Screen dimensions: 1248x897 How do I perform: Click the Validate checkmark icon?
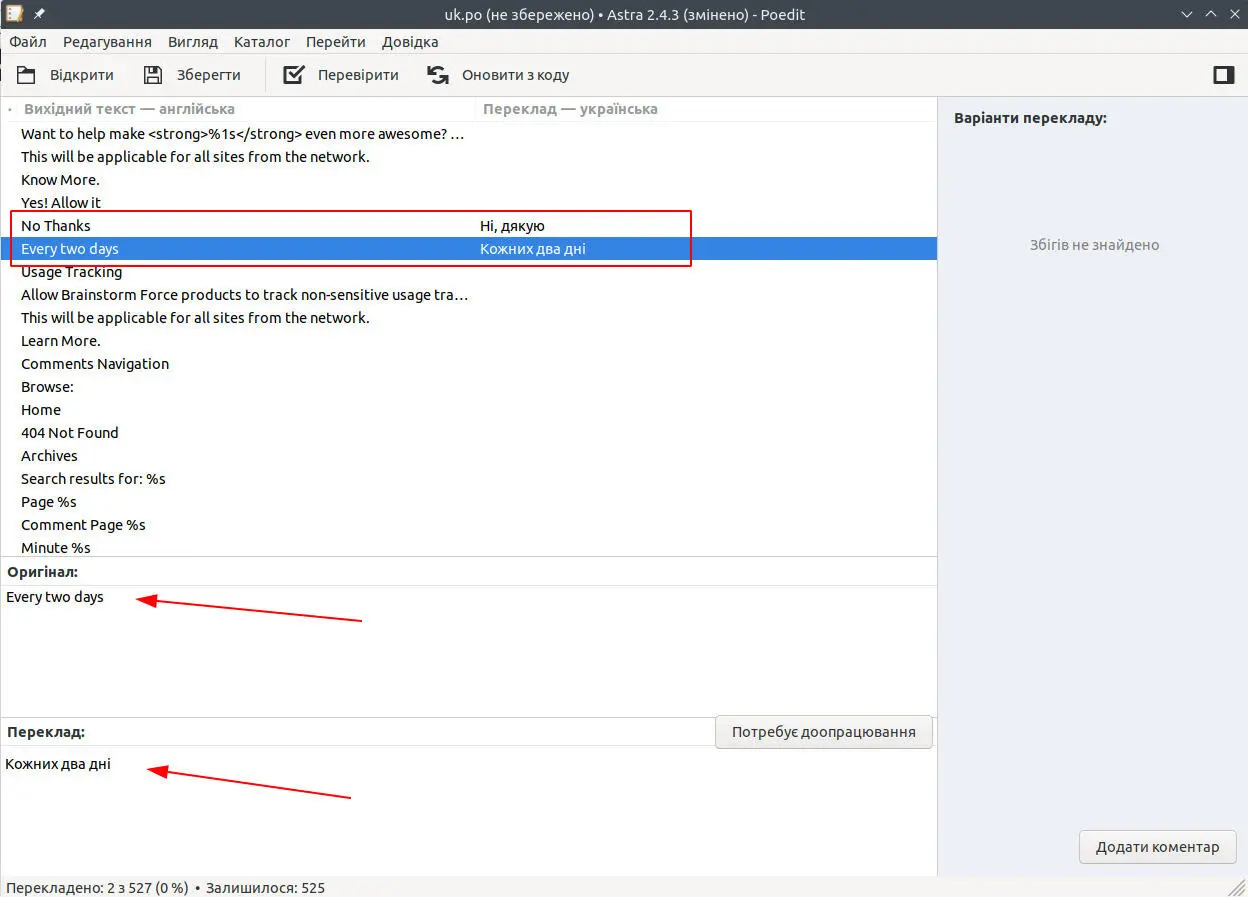click(293, 75)
